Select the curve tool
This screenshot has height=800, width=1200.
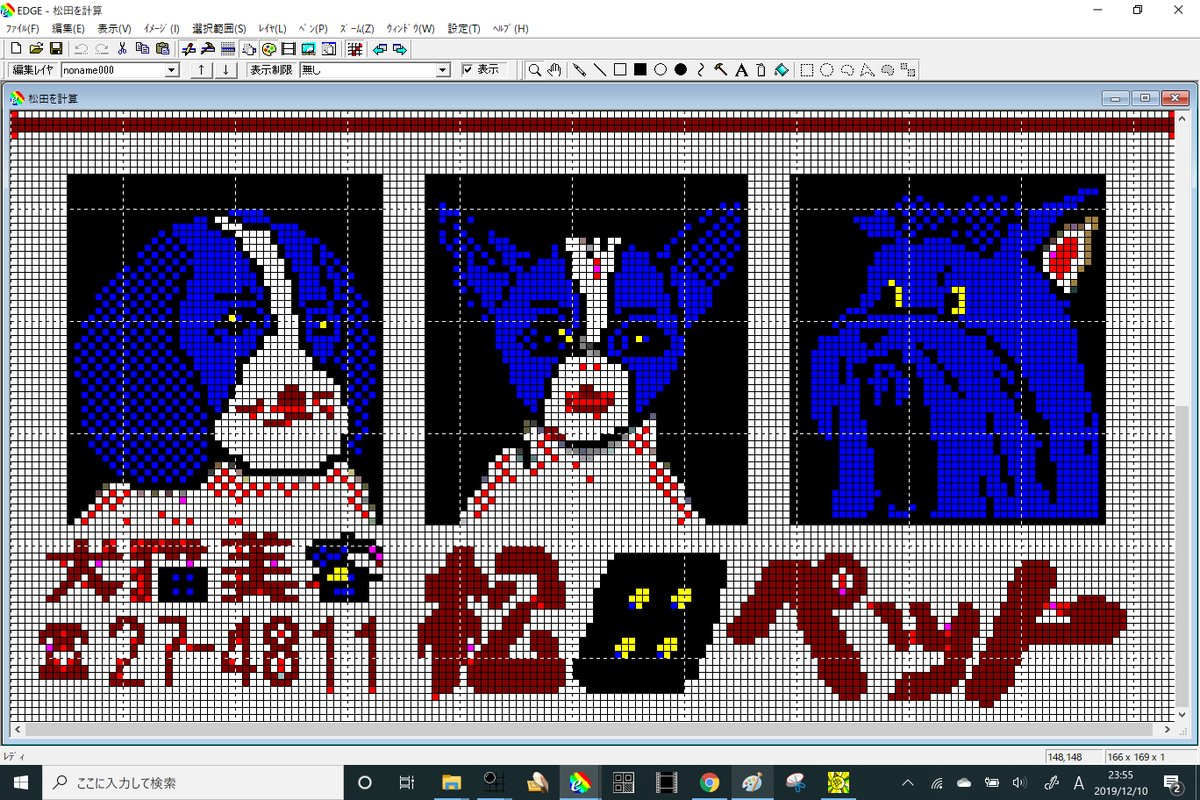(701, 70)
